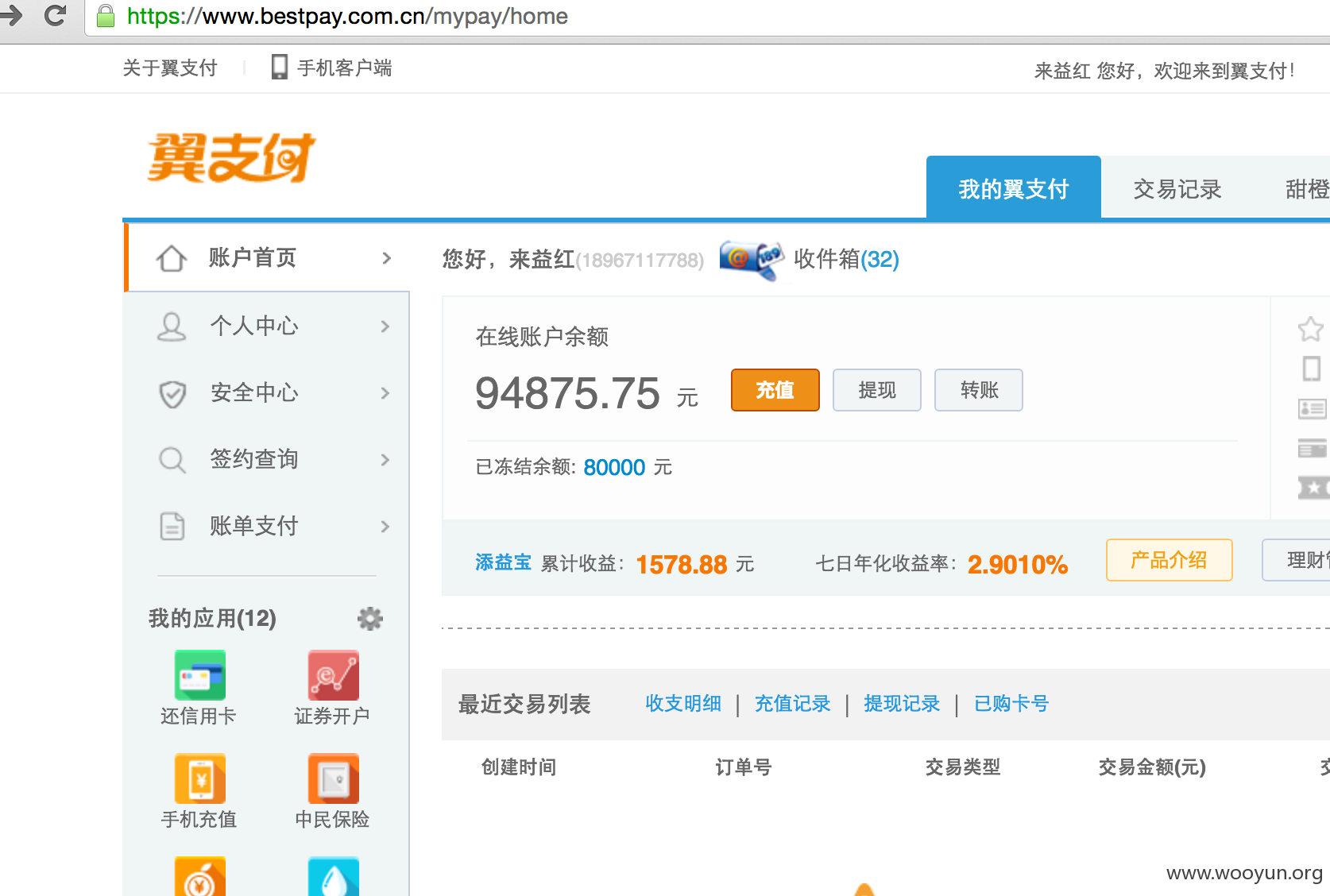Click the 转账 button
The height and width of the screenshot is (896, 1330).
click(x=979, y=390)
